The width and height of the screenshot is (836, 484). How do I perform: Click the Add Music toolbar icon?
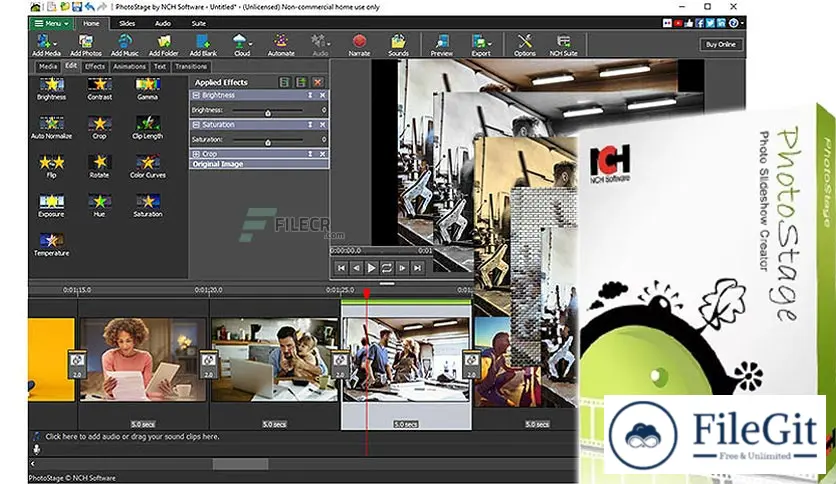[125, 42]
